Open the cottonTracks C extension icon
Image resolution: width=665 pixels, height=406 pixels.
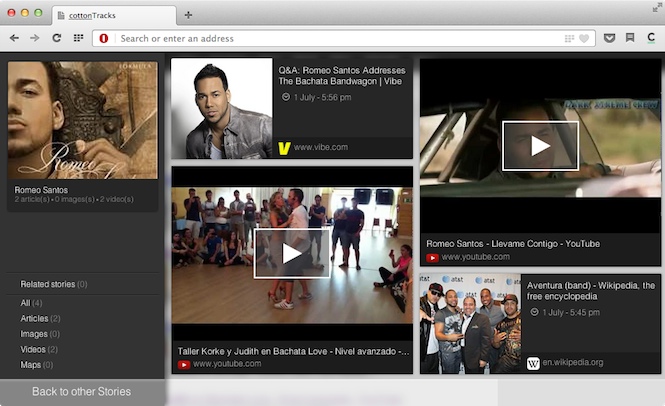click(651, 38)
